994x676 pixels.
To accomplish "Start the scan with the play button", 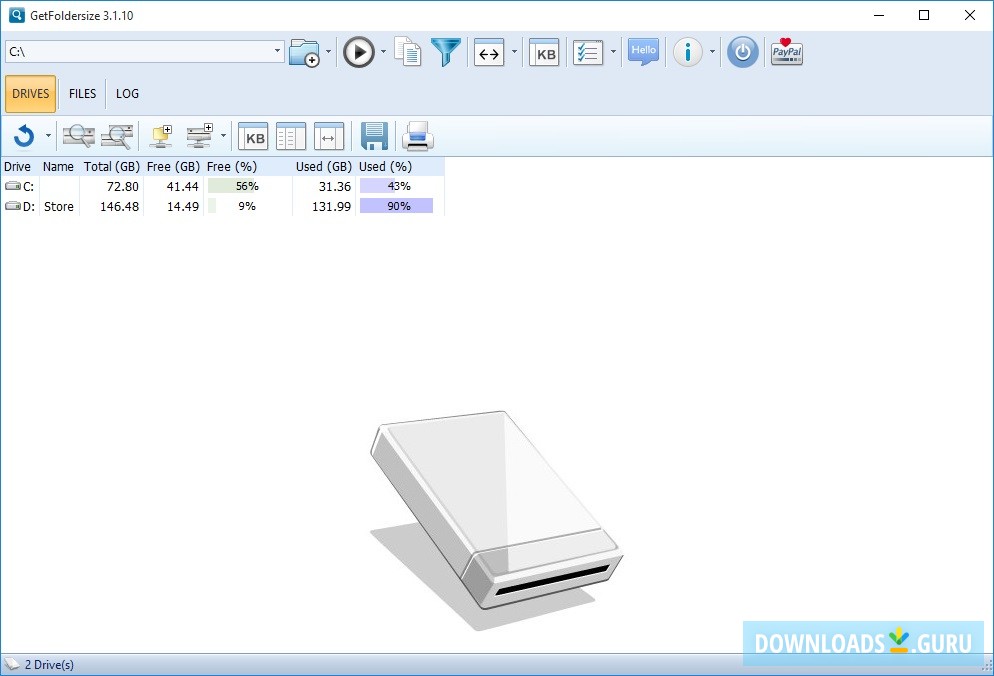I will coord(358,52).
